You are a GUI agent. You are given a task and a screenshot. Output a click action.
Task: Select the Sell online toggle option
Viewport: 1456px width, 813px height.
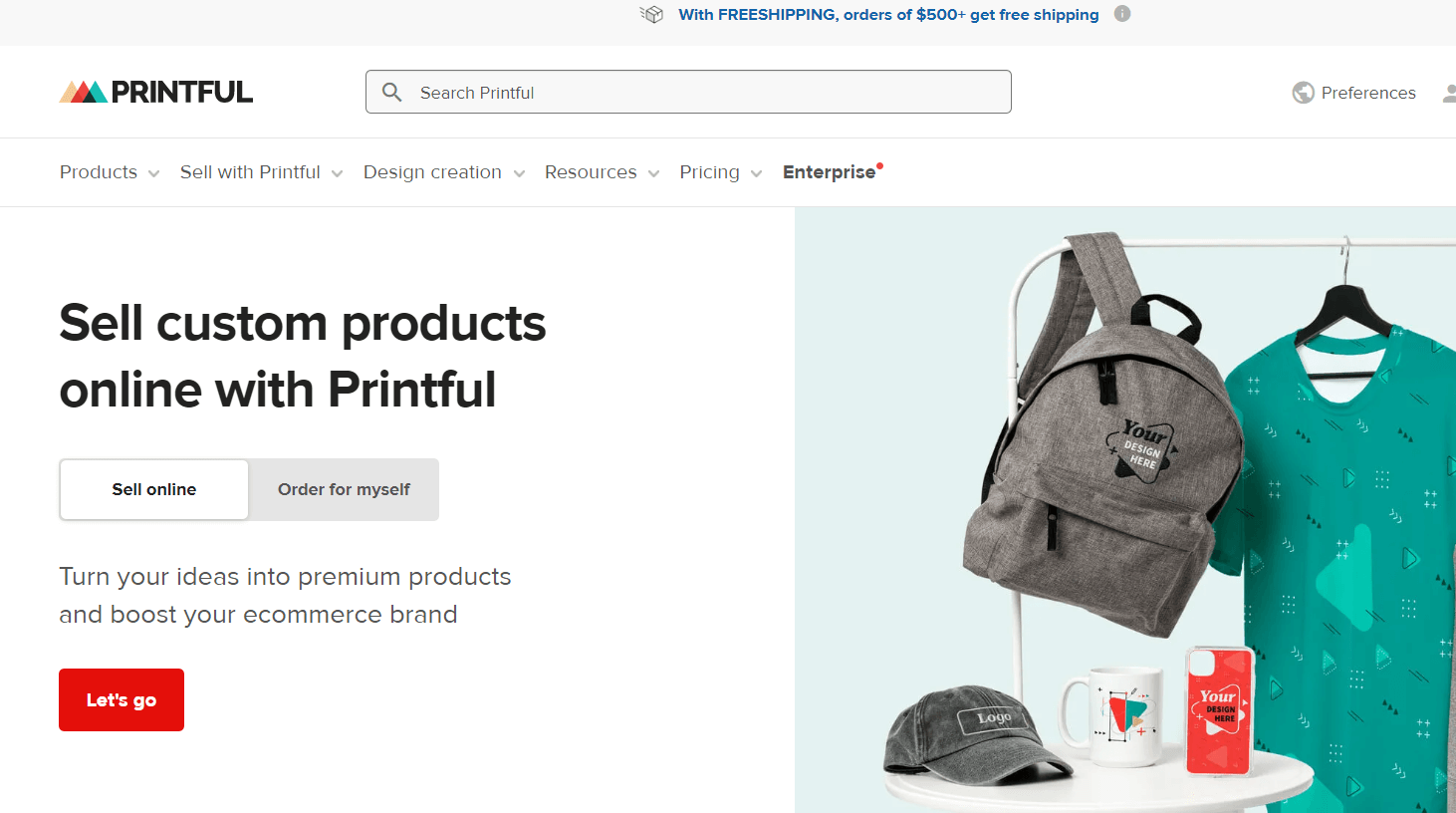click(x=154, y=489)
